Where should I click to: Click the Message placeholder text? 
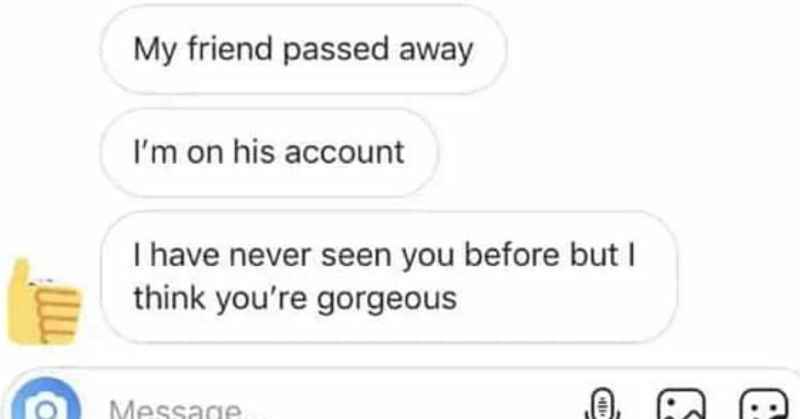(x=174, y=408)
